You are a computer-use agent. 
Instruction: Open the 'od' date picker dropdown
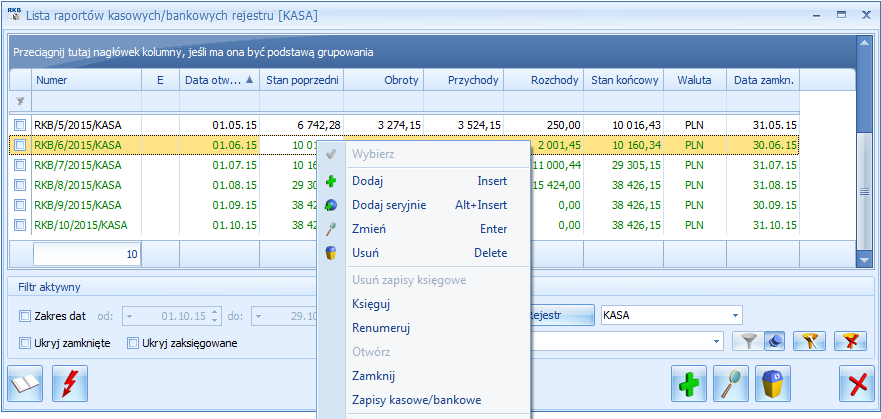[129, 316]
